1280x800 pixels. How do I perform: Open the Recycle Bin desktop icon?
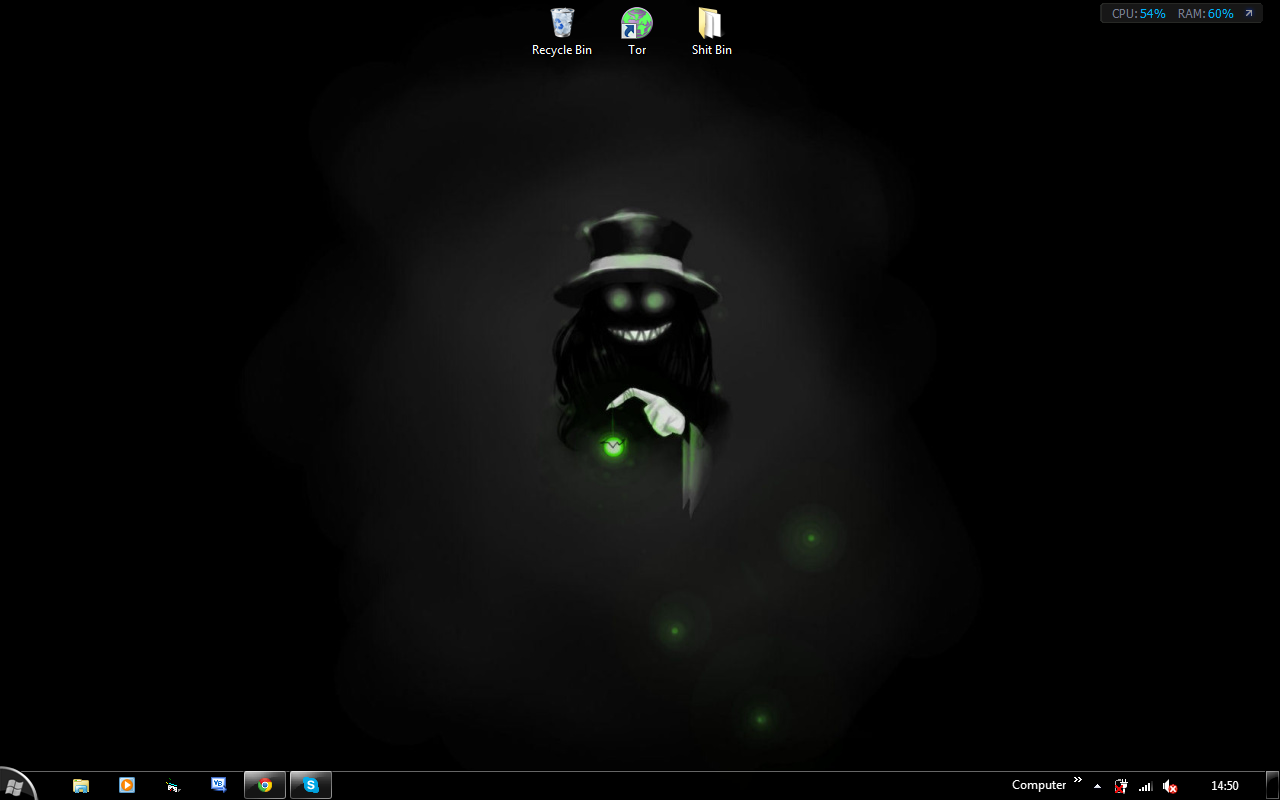[x=562, y=32]
